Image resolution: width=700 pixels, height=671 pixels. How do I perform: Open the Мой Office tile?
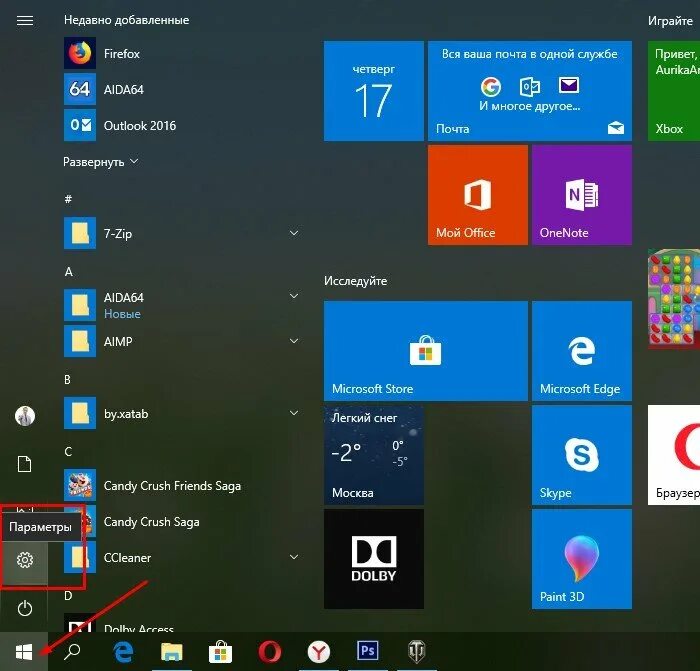point(478,195)
